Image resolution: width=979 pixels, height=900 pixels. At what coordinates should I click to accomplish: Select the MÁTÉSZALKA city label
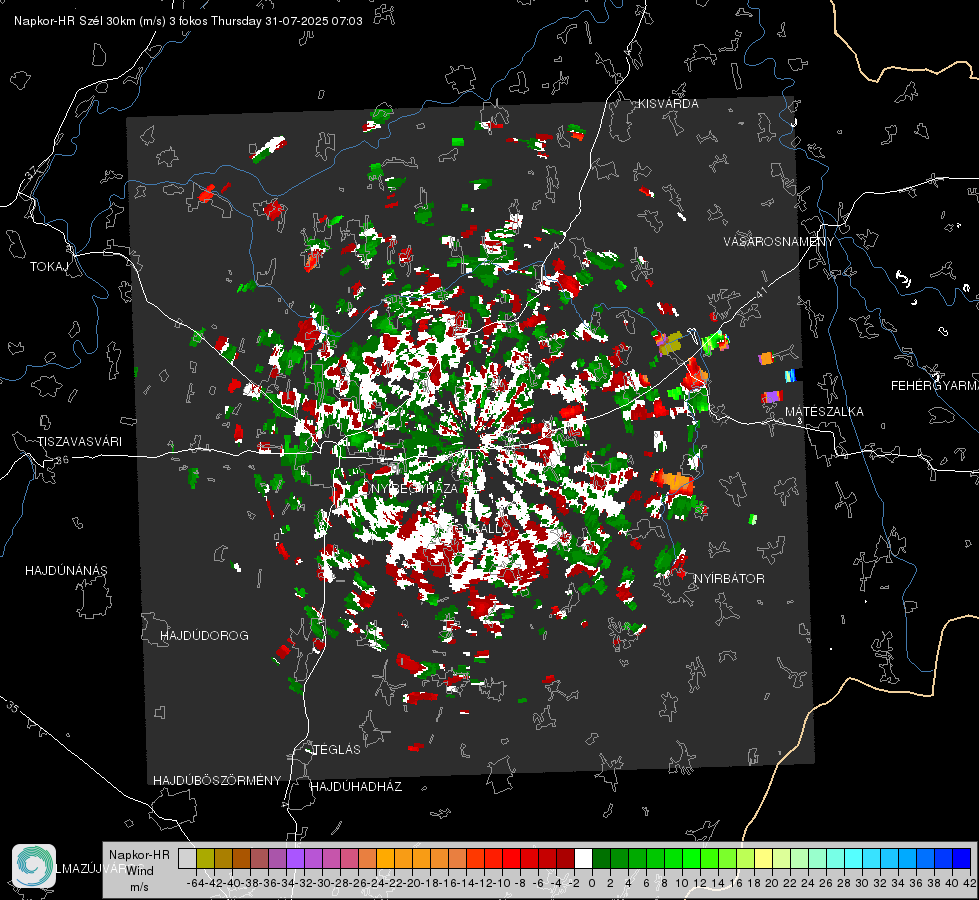[x=824, y=412]
